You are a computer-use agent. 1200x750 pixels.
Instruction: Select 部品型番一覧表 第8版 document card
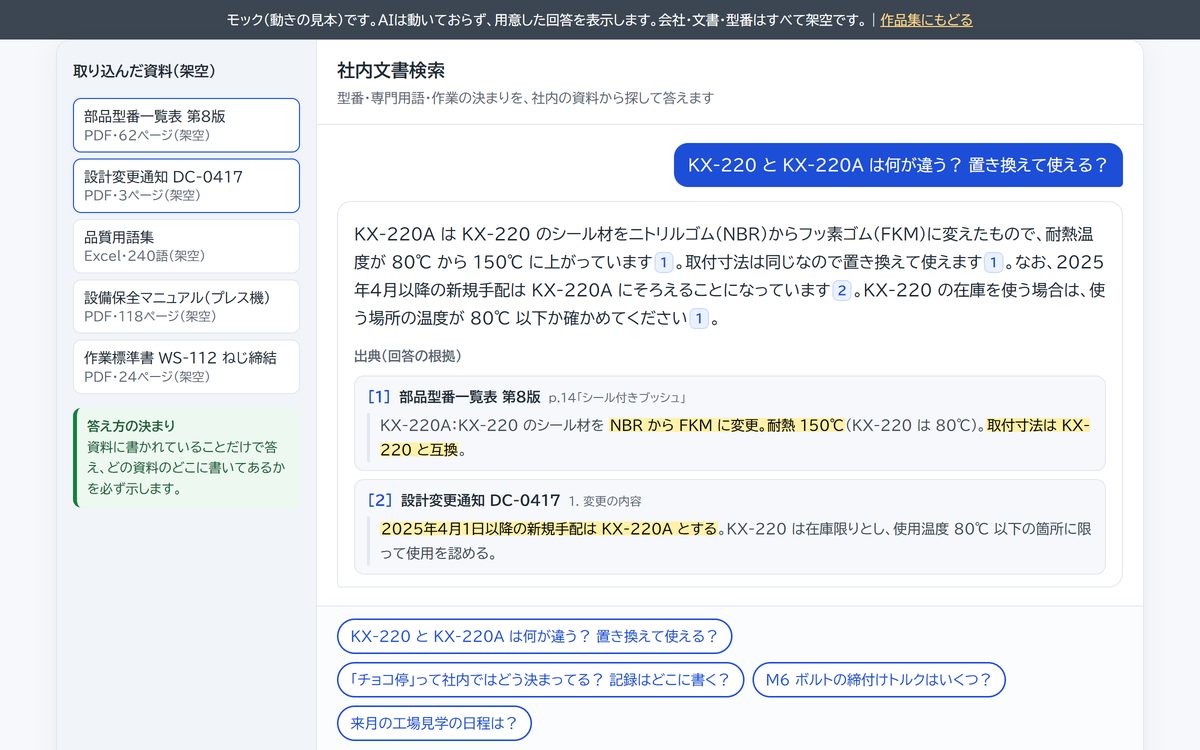pyautogui.click(x=186, y=125)
